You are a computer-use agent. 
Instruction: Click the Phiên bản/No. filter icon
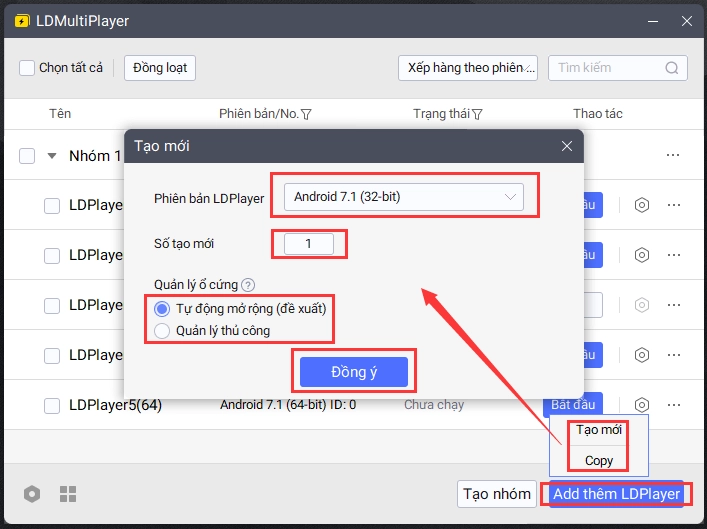coord(306,114)
